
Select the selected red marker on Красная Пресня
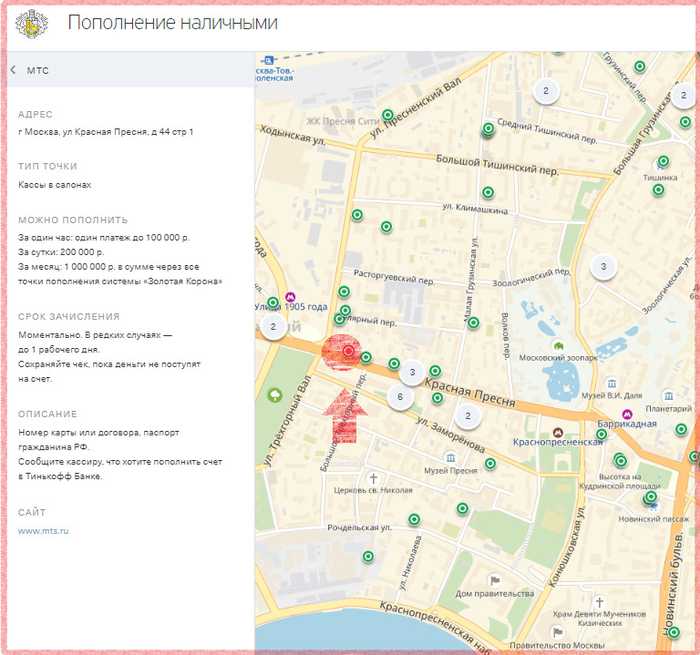tap(348, 351)
